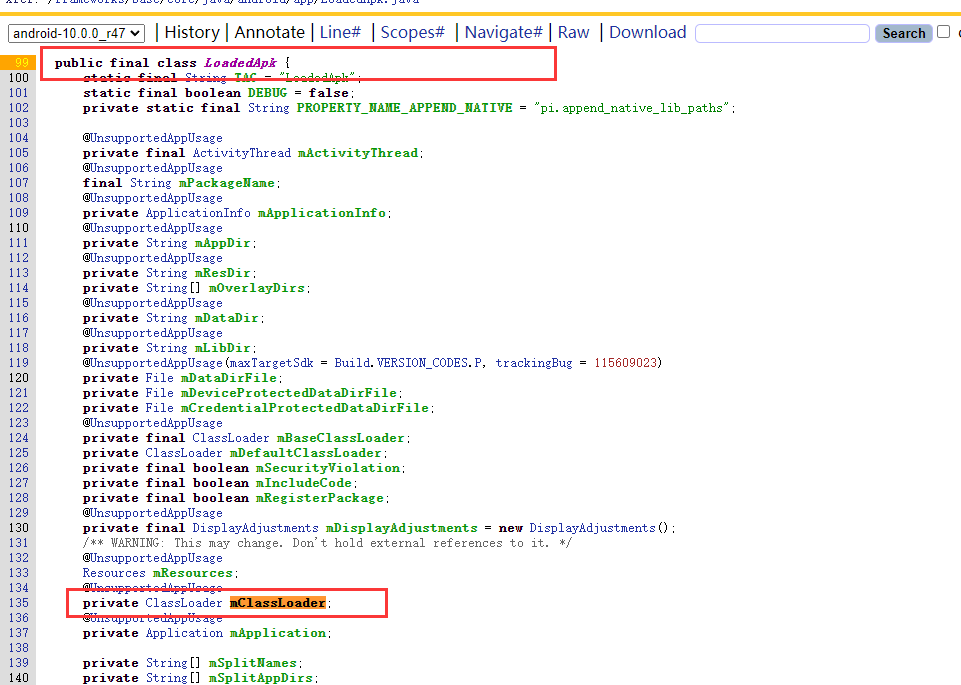The width and height of the screenshot is (961, 685).
Task: Click the DEBUG constant definition
Action: click(267, 93)
